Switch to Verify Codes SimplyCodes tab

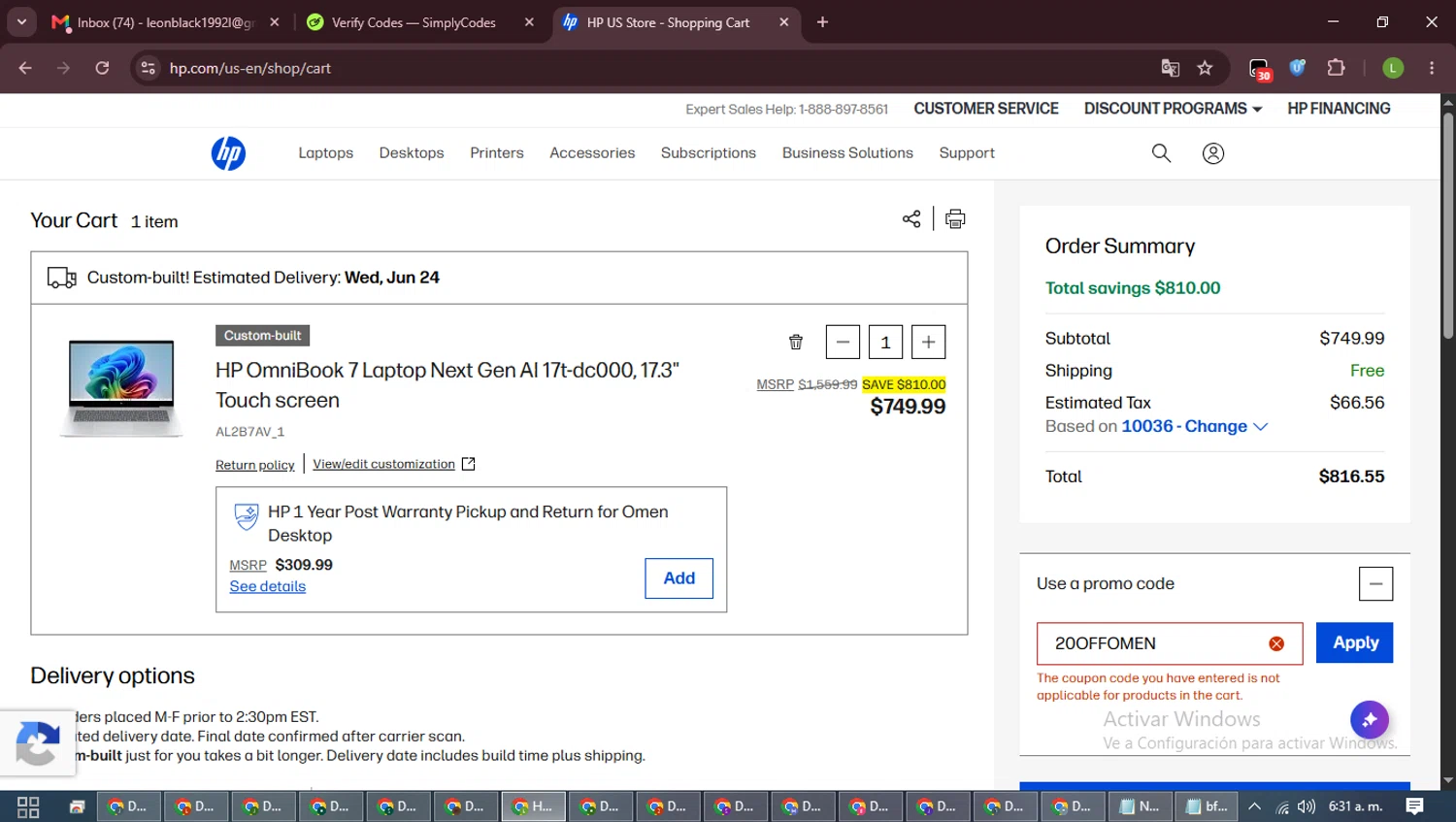(419, 22)
